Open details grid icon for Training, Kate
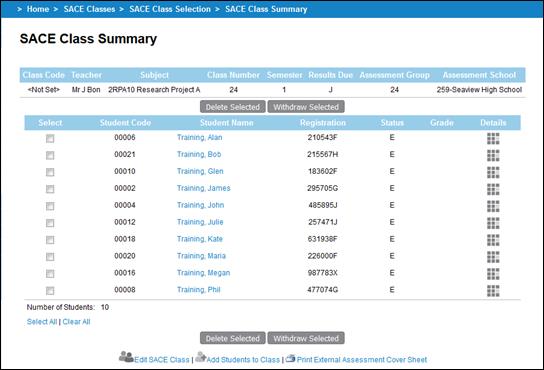 (x=493, y=240)
